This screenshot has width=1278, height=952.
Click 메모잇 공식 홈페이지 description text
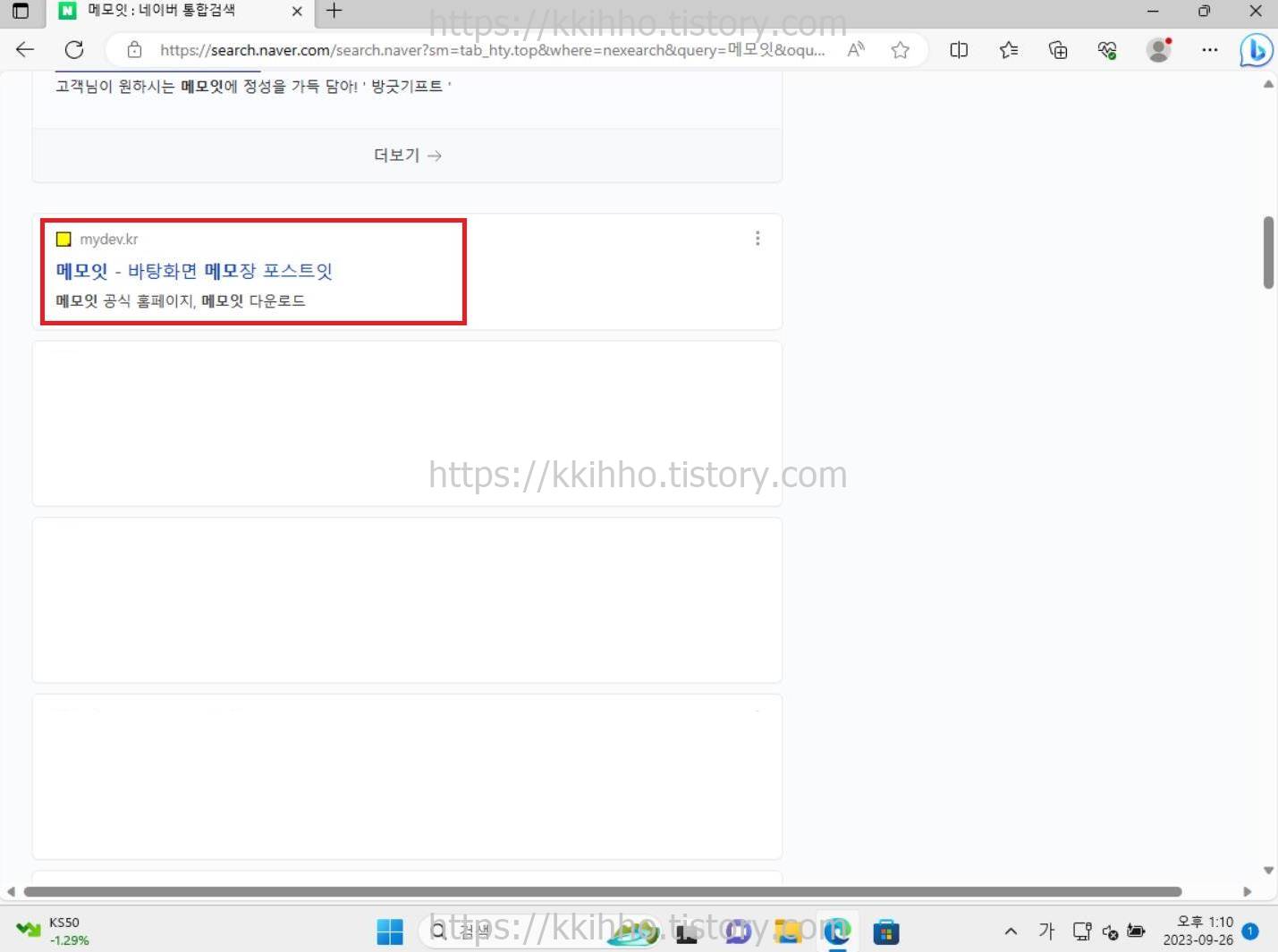[181, 301]
